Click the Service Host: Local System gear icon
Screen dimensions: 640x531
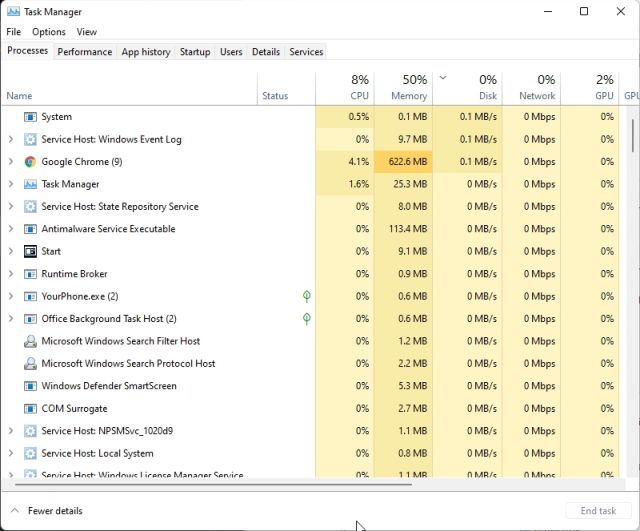(x=30, y=453)
